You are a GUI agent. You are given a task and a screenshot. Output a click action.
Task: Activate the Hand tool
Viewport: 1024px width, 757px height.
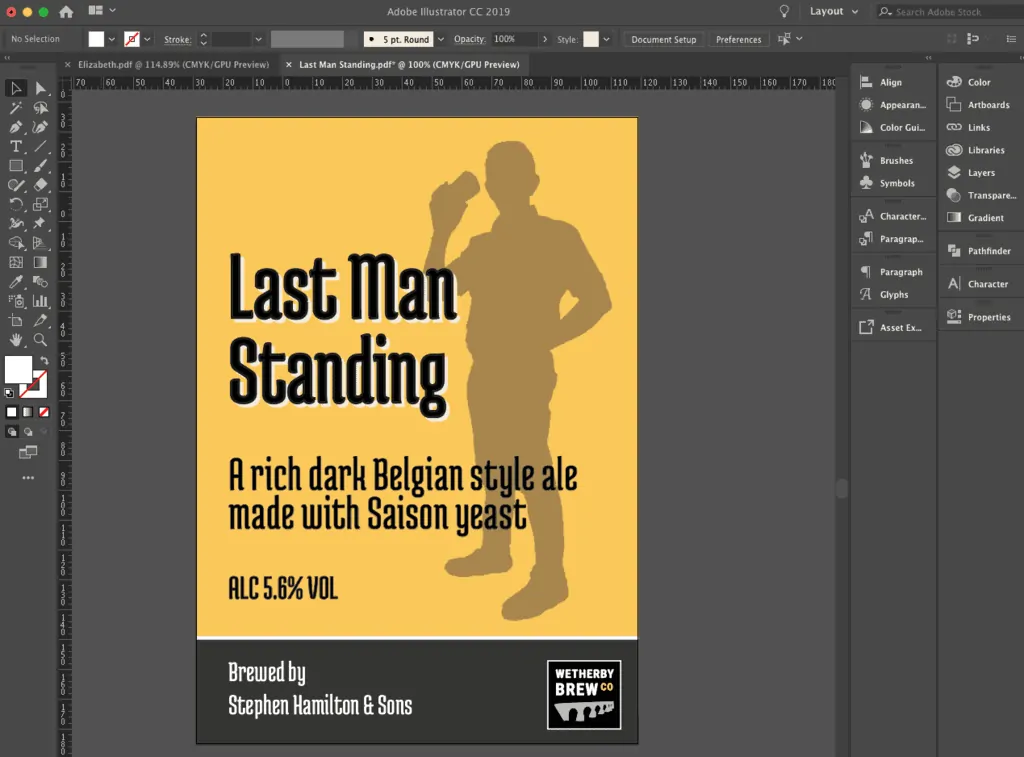pyautogui.click(x=16, y=340)
